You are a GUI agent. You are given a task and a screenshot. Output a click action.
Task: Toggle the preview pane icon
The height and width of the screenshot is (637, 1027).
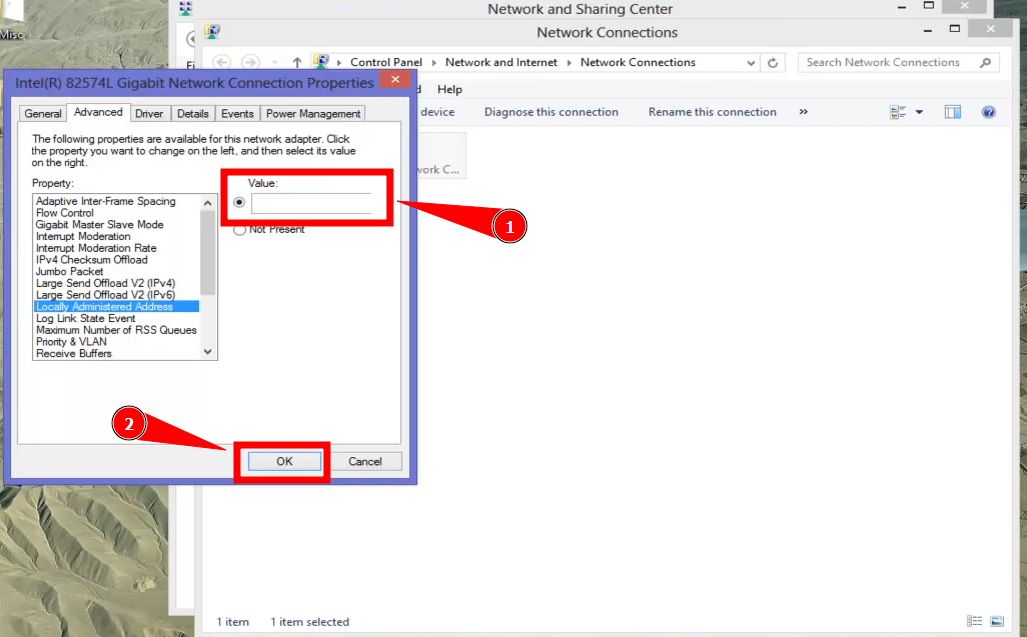(953, 112)
